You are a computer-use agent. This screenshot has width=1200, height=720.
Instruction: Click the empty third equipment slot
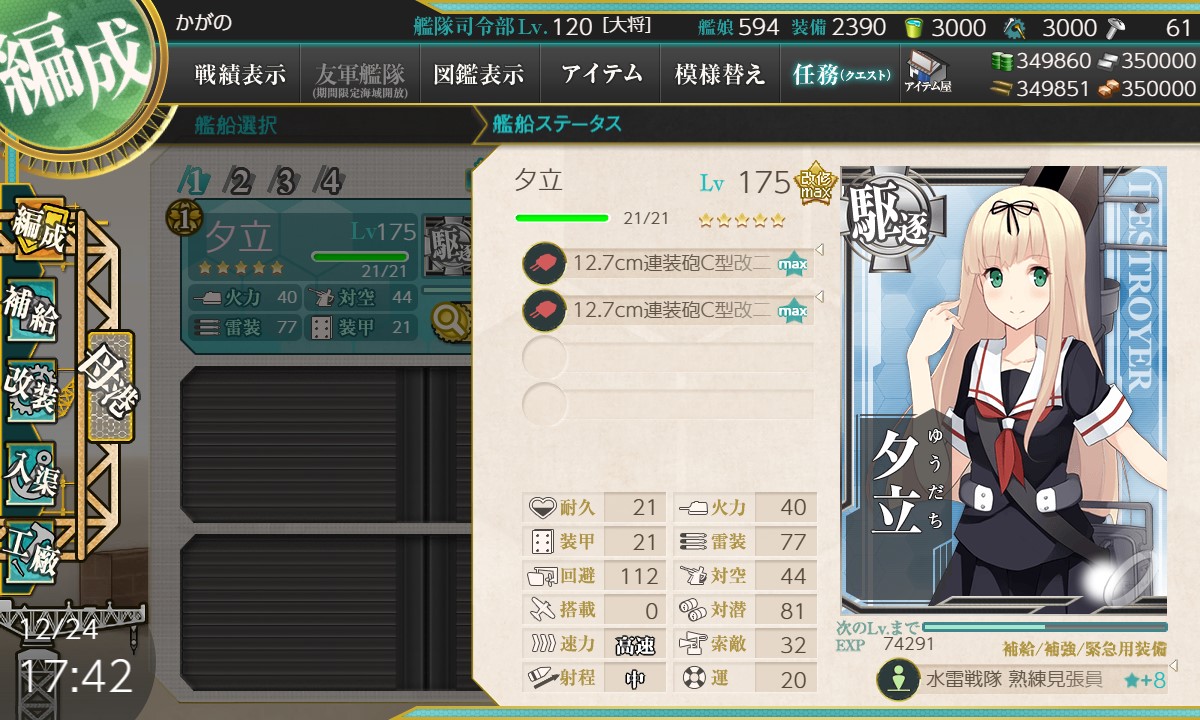point(668,356)
